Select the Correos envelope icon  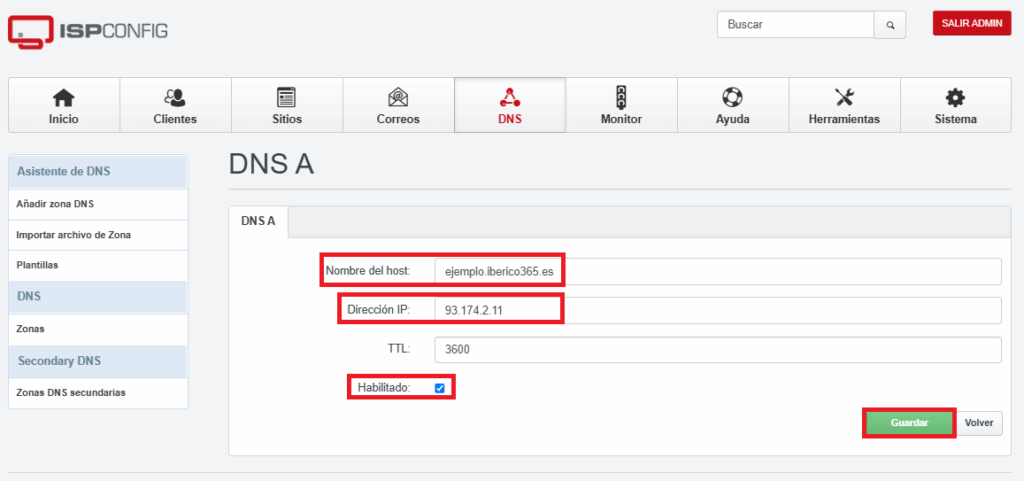(x=398, y=98)
